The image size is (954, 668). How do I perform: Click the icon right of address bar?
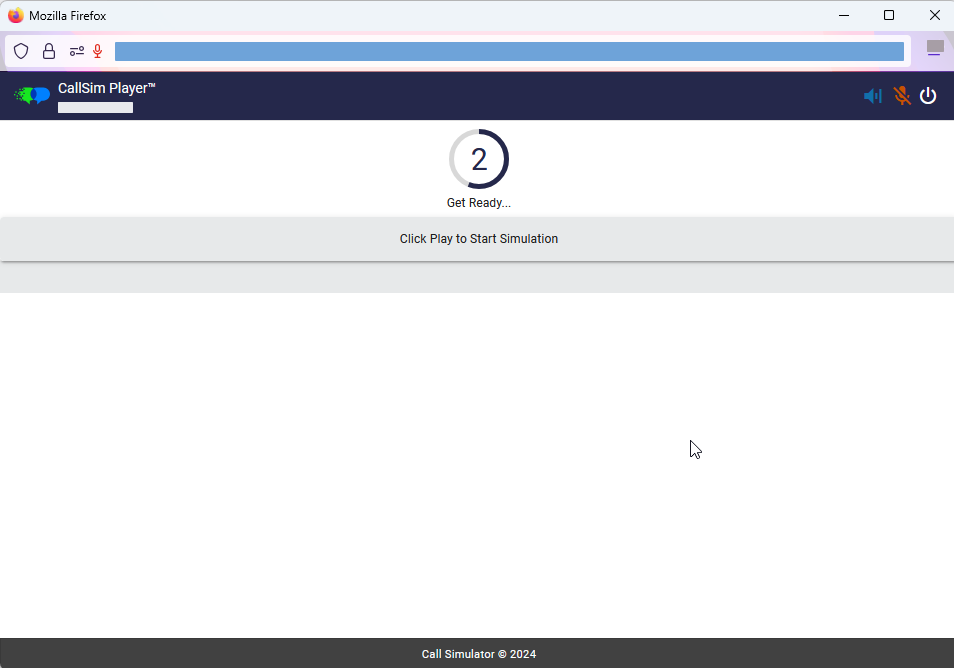(x=935, y=48)
